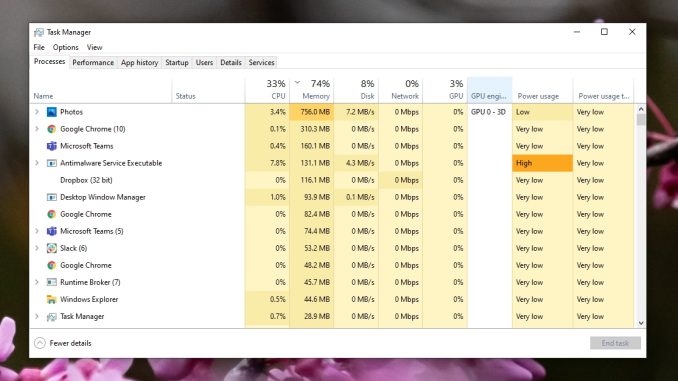
Task: Open the Options menu
Action: 66,47
